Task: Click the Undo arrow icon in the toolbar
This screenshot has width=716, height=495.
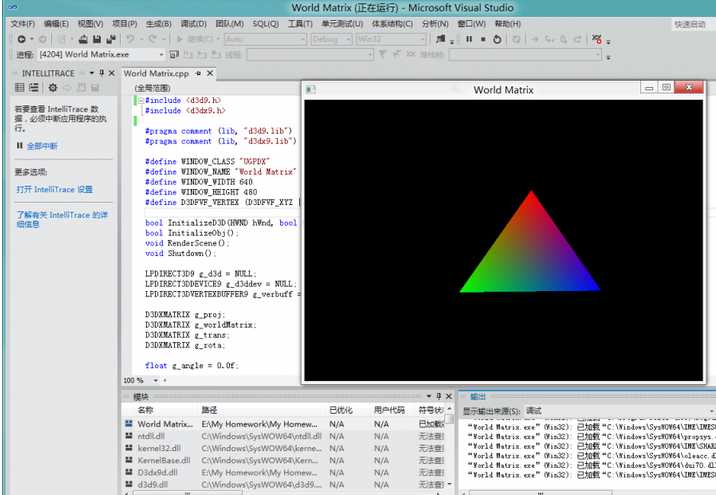Action: [129, 39]
